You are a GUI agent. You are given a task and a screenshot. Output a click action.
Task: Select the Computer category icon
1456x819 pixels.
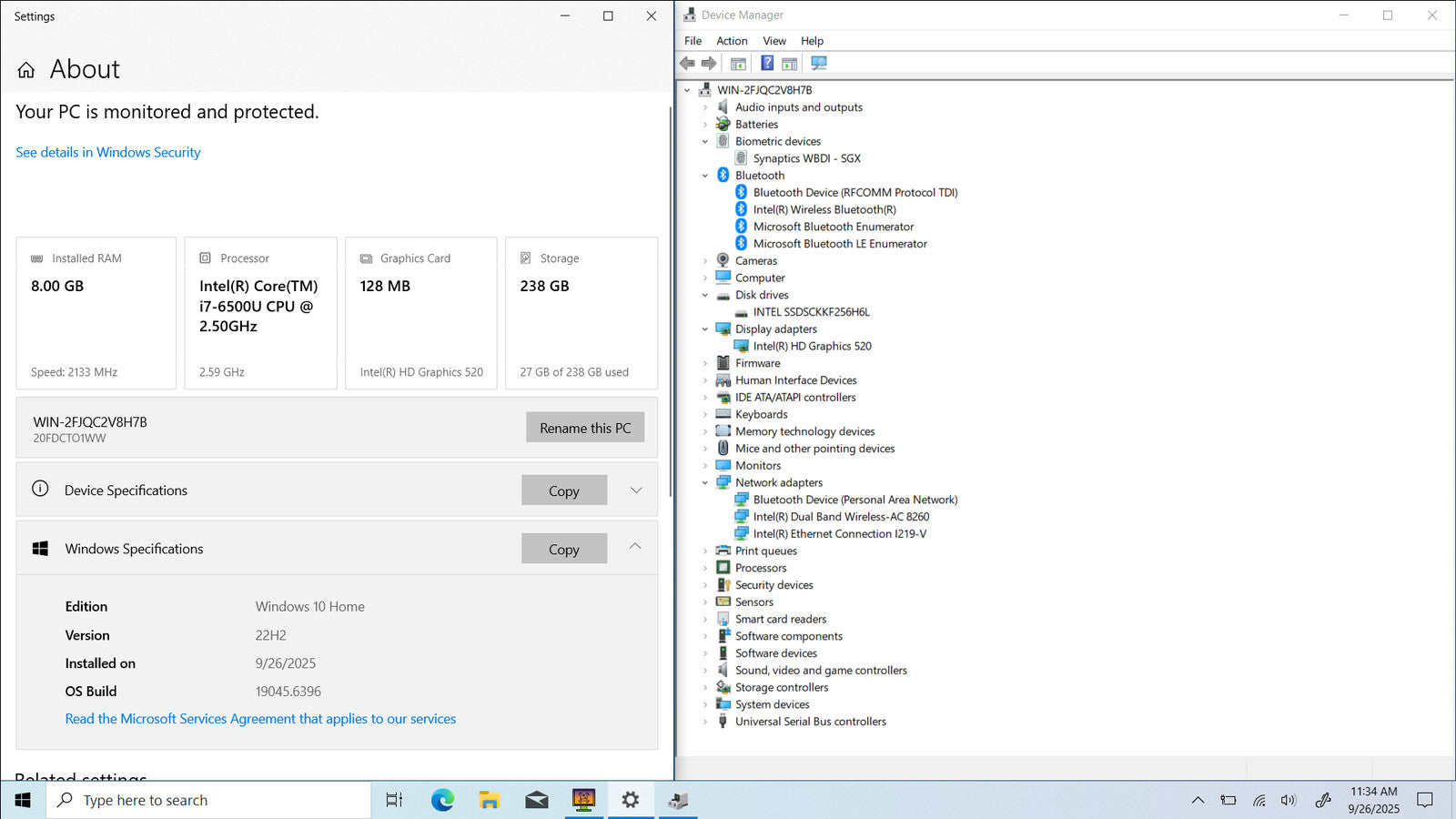(x=723, y=278)
